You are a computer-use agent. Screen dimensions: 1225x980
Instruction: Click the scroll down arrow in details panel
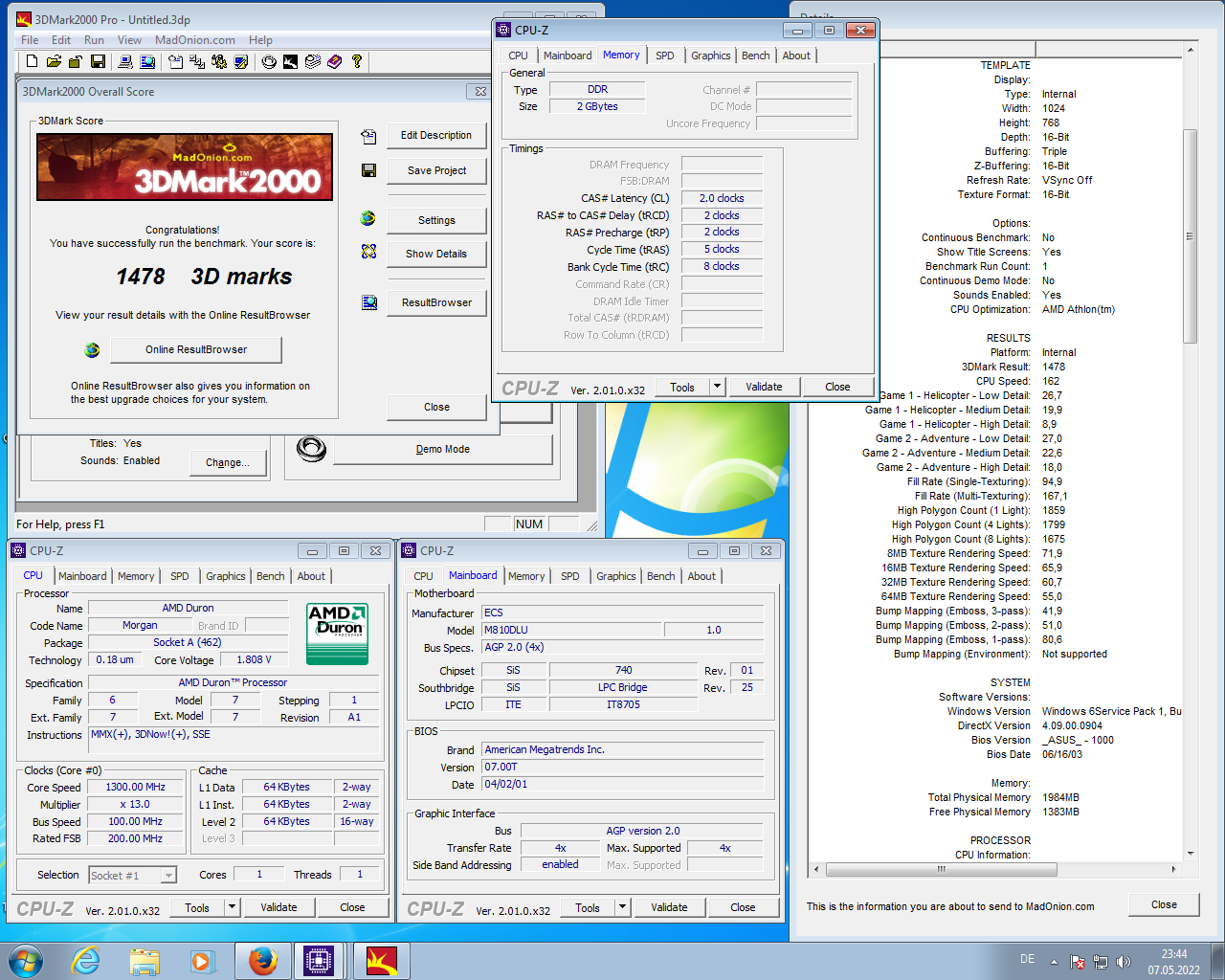click(x=1191, y=853)
